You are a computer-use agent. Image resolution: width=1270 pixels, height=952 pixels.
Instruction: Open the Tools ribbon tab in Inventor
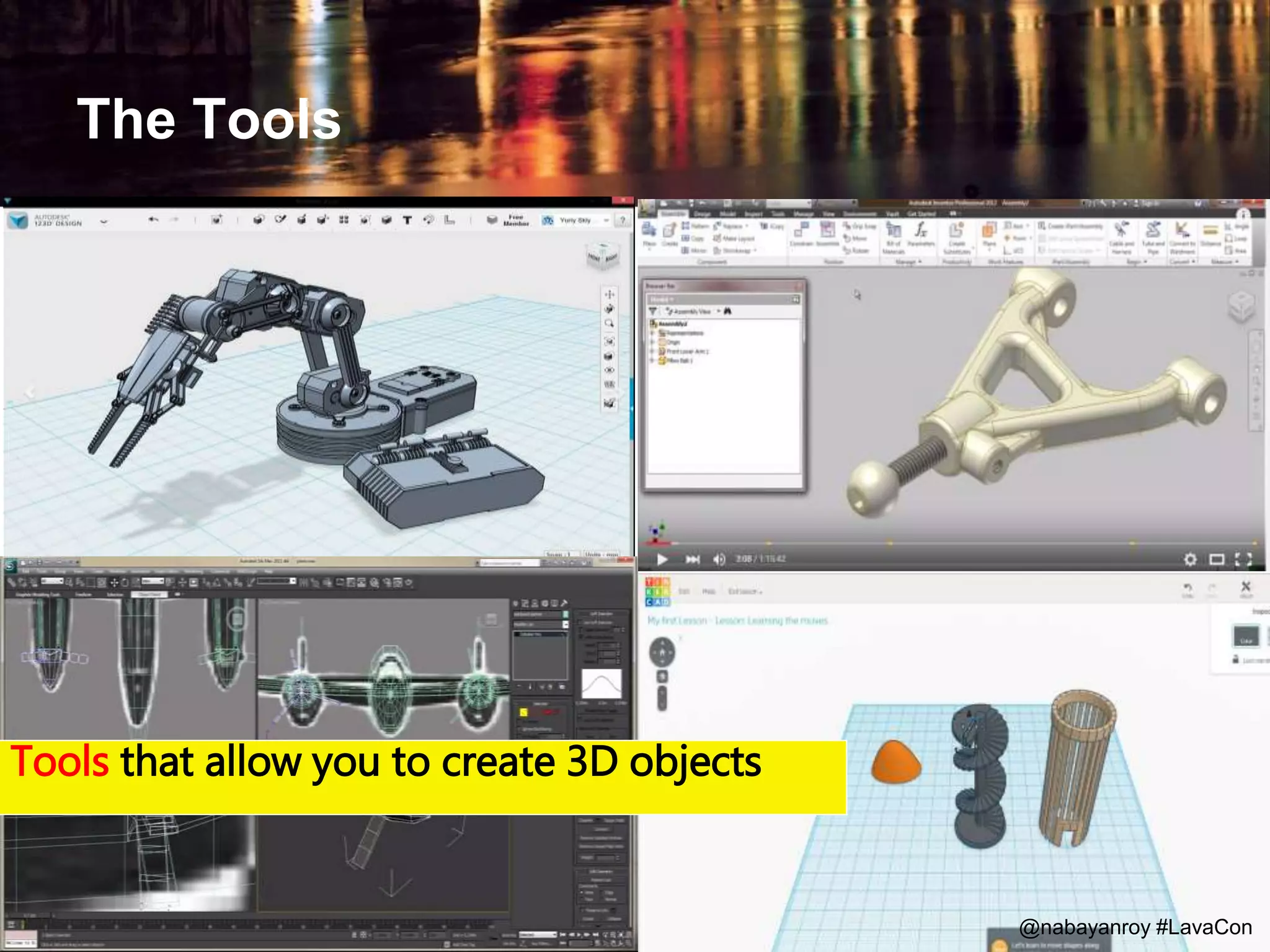778,213
